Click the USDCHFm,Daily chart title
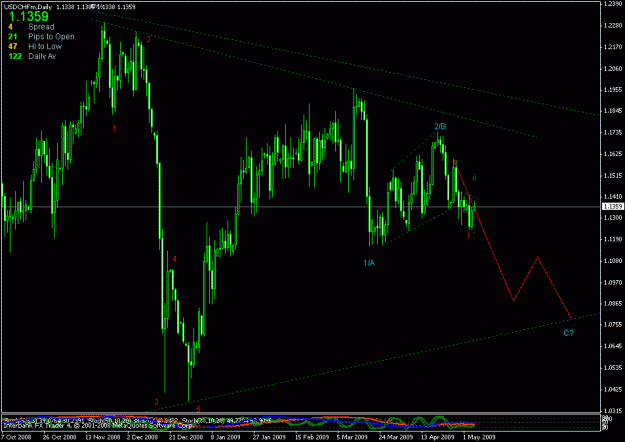The height and width of the screenshot is (442, 625). point(28,7)
